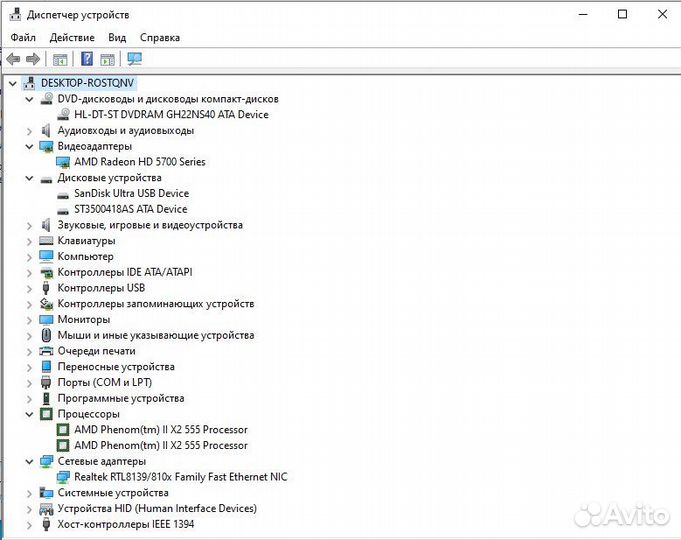
Task: Collapse the Видеоадаптеры category
Action: coord(29,146)
